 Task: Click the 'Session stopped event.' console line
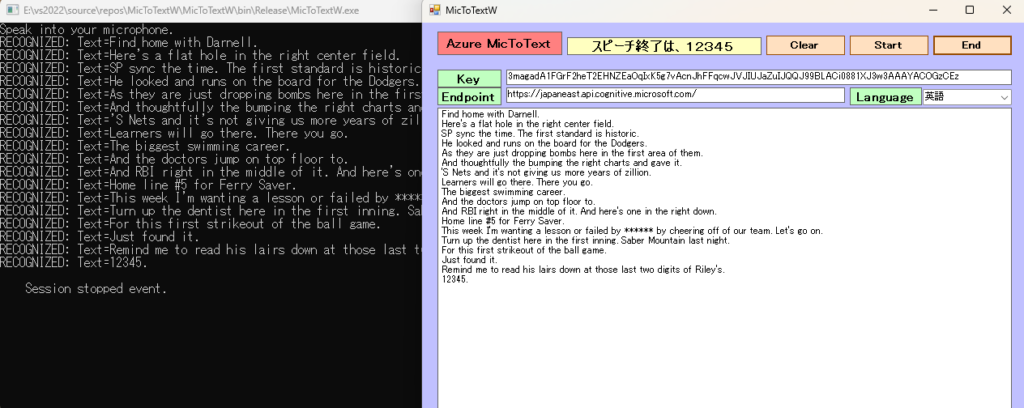(x=96, y=289)
